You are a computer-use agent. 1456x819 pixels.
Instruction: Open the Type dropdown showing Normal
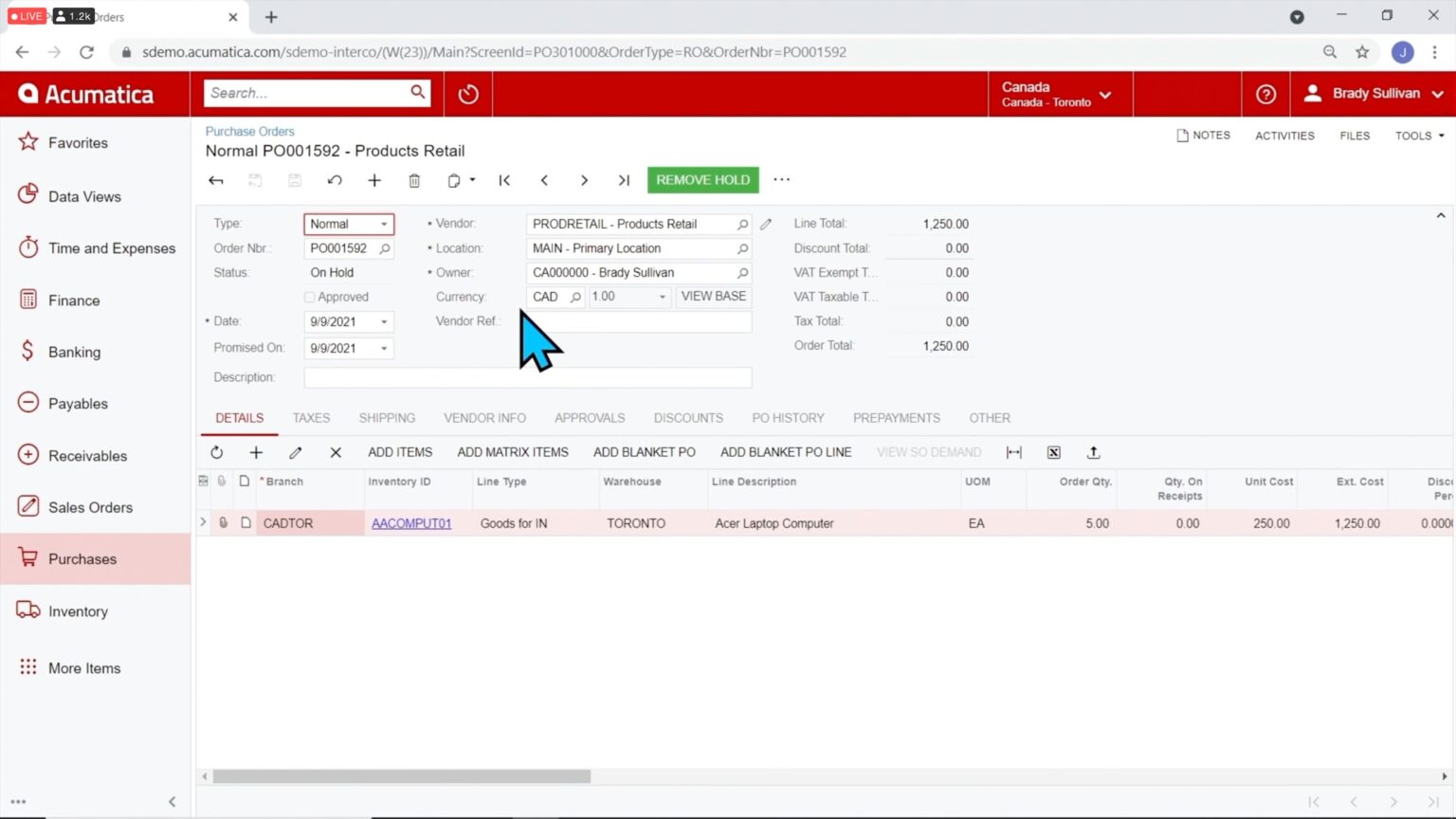pos(383,224)
